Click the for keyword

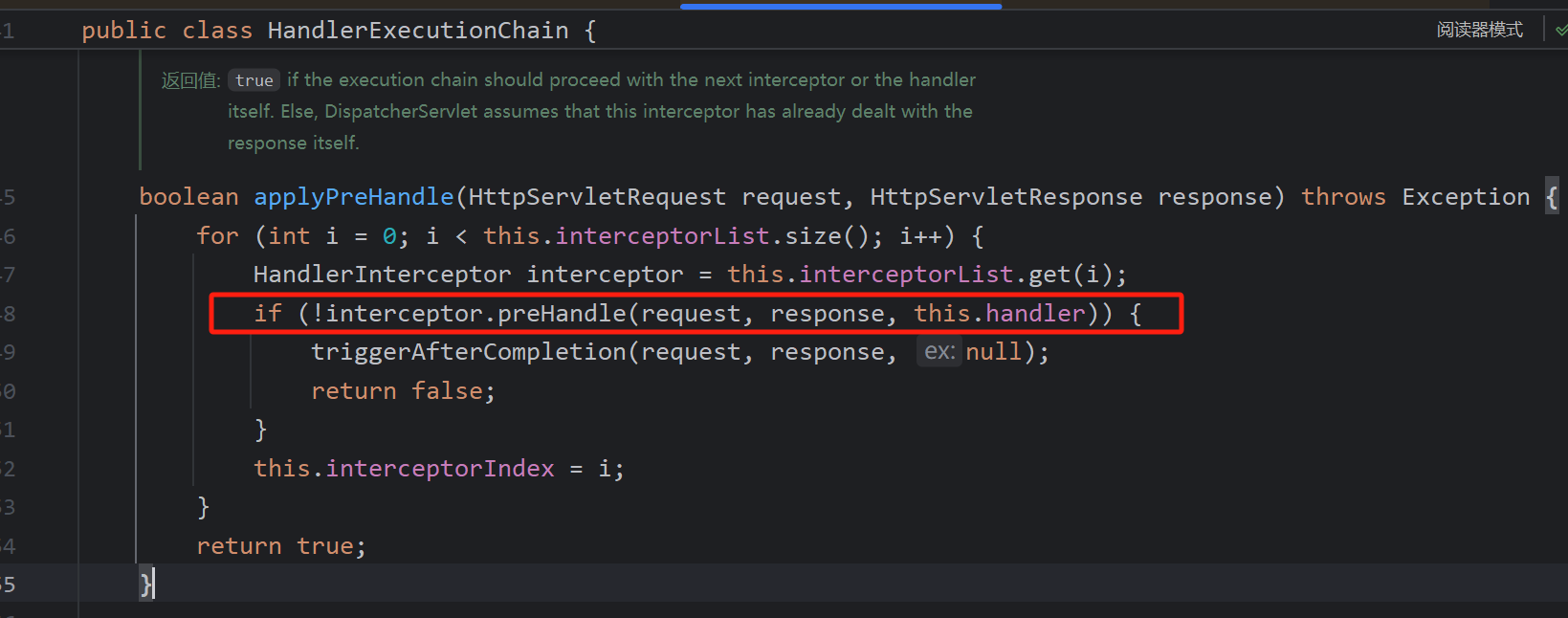pos(217,236)
